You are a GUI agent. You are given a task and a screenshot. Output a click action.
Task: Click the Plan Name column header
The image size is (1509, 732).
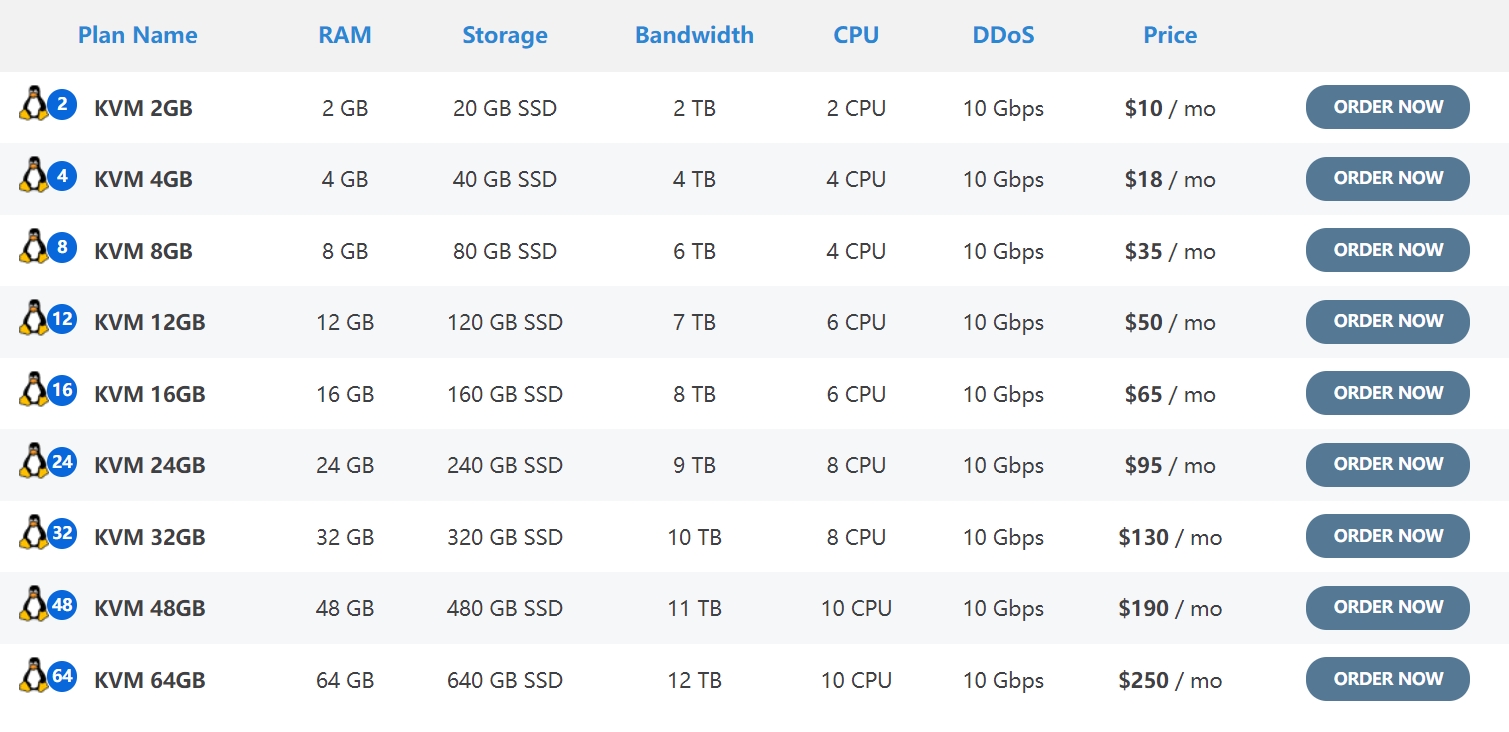point(138,35)
